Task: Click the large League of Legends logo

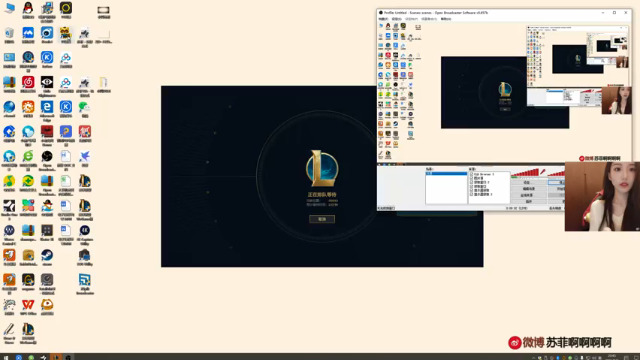Action: (x=322, y=168)
